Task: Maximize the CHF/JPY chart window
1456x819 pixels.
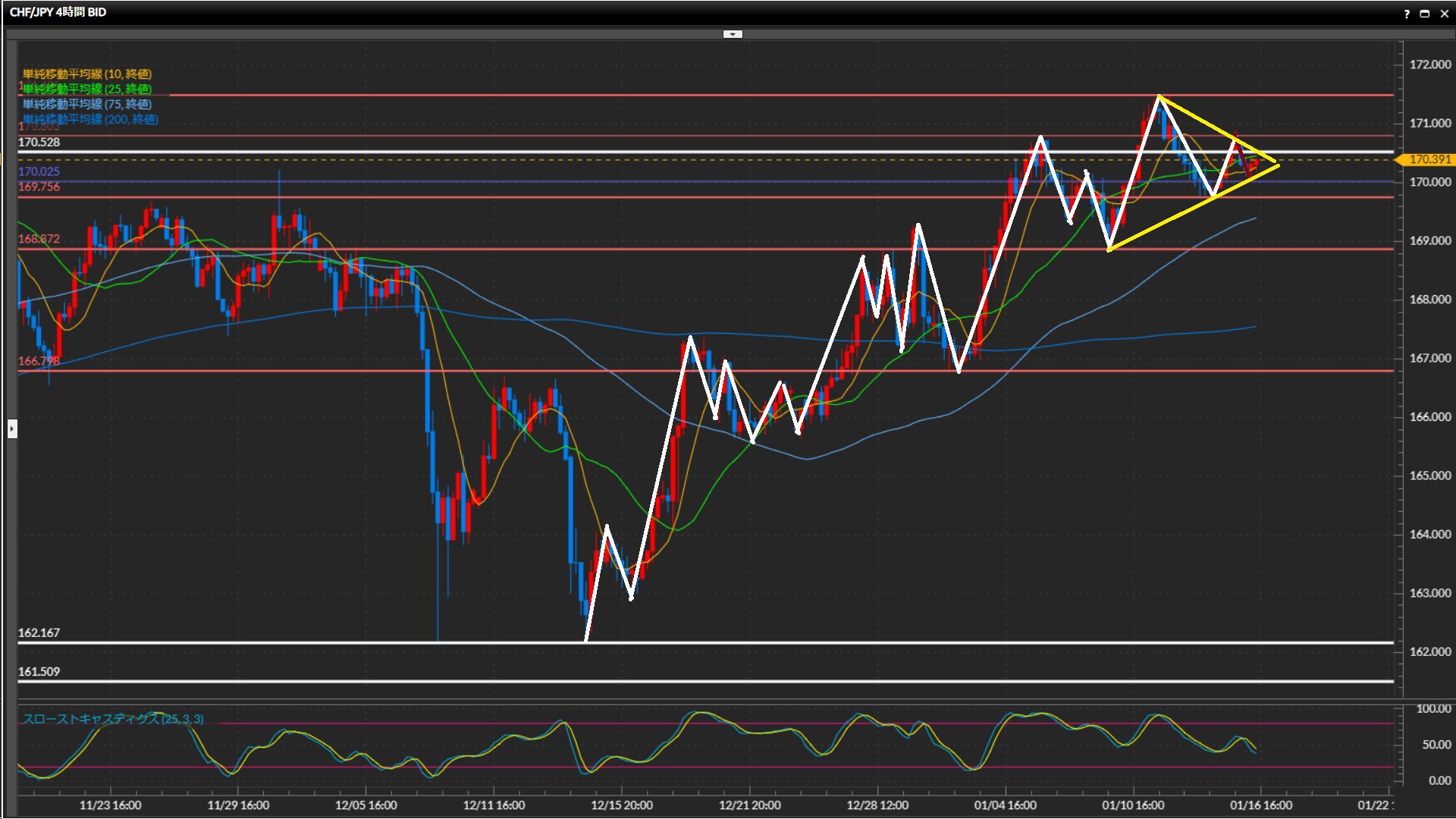Action: [1424, 13]
